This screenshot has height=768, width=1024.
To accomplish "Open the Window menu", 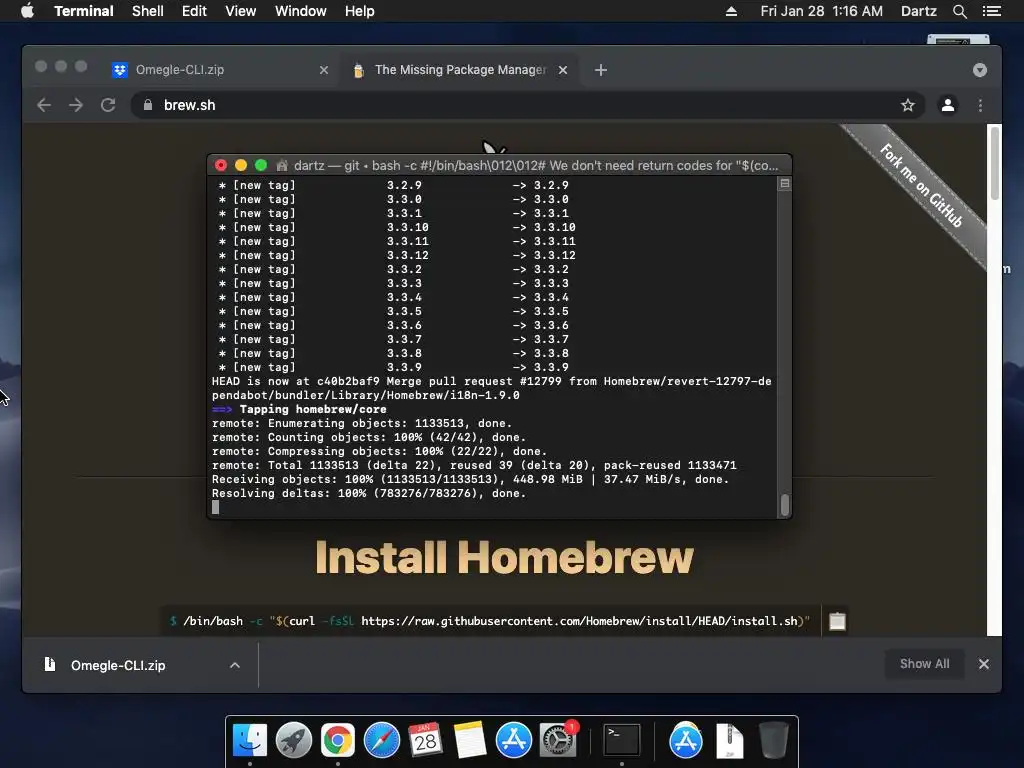I will [300, 11].
